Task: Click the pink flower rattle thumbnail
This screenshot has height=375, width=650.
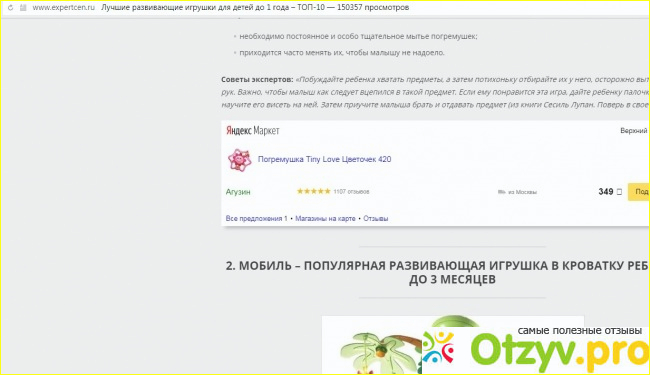Action: point(240,160)
